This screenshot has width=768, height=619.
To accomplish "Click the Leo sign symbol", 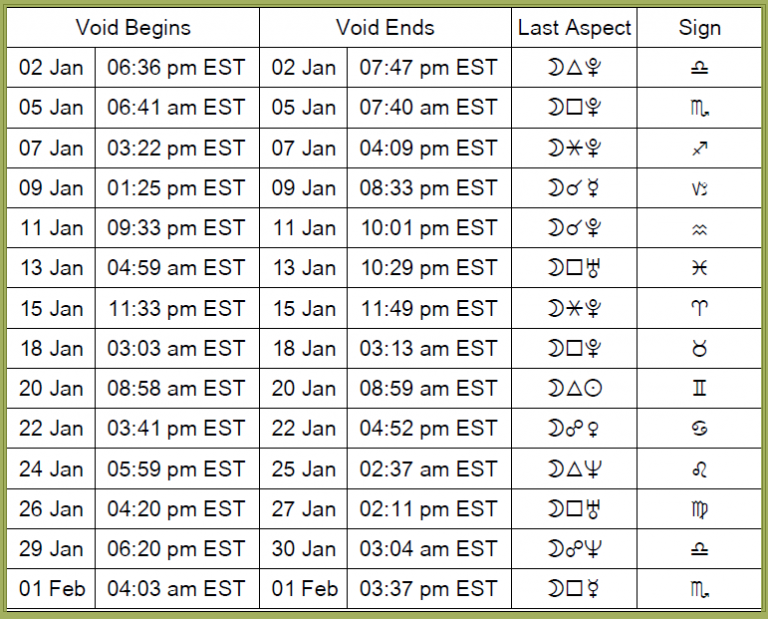I will pyautogui.click(x=699, y=468).
